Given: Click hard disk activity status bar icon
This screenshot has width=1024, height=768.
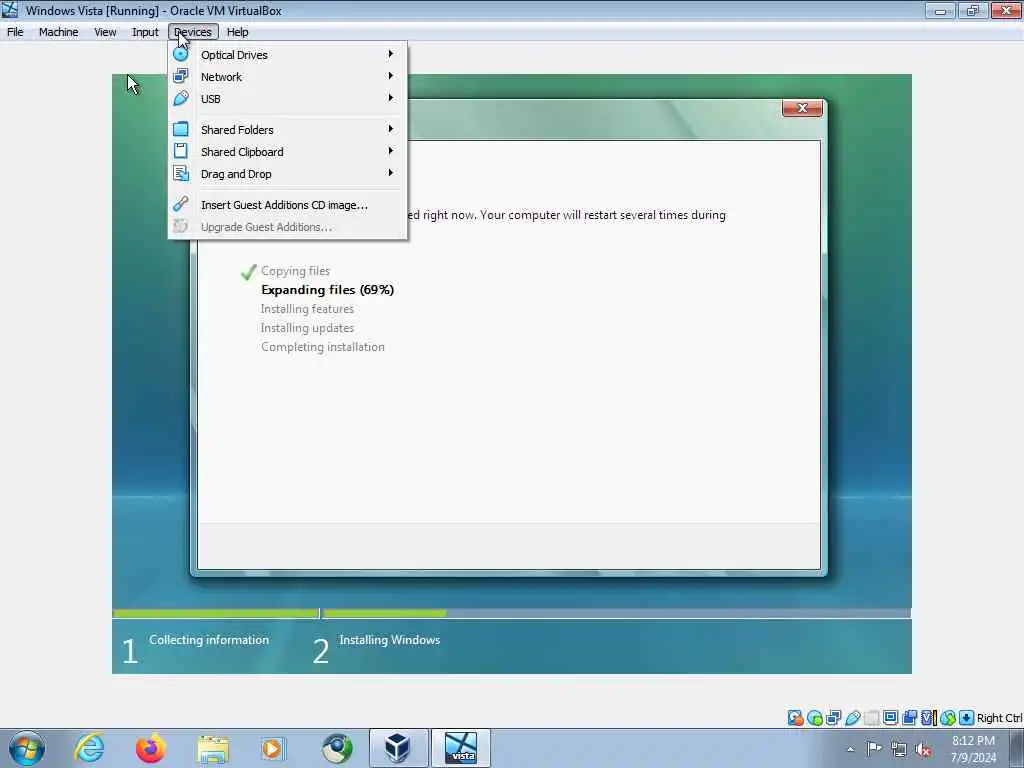Looking at the screenshot, I should (x=795, y=718).
